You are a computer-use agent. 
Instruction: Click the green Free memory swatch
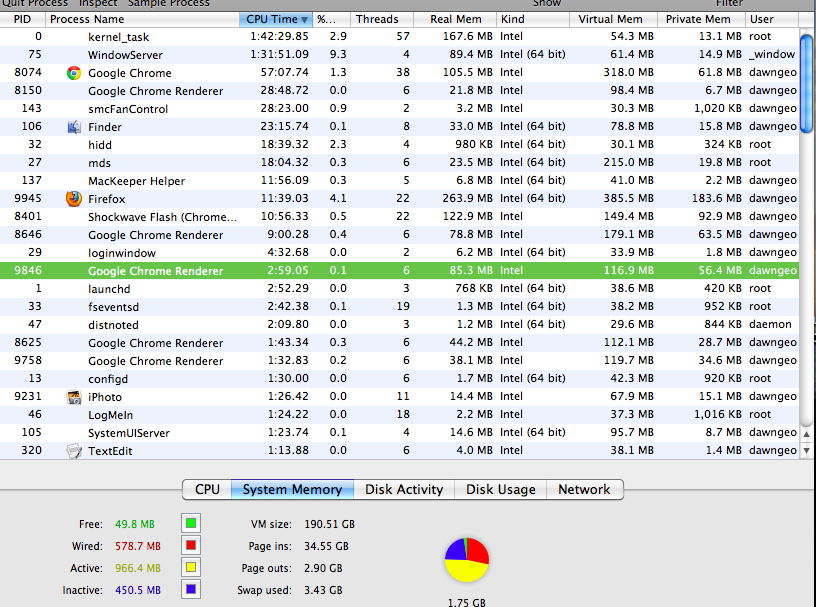point(191,523)
